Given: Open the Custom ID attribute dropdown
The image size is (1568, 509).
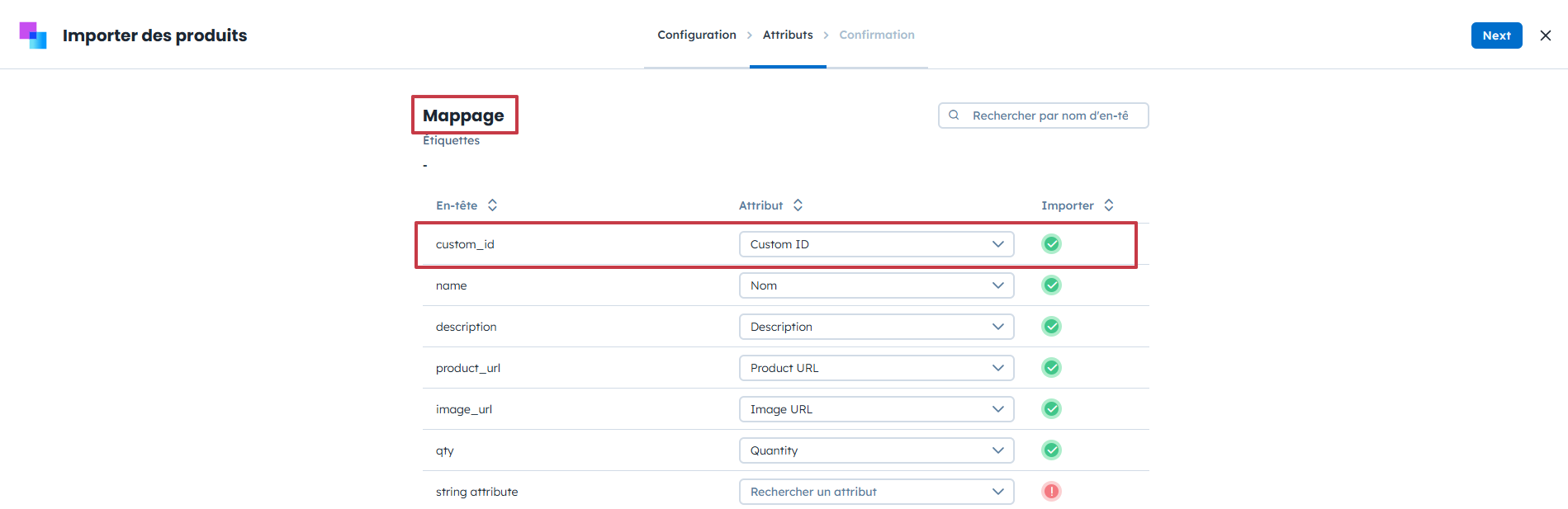Looking at the screenshot, I should 876,244.
